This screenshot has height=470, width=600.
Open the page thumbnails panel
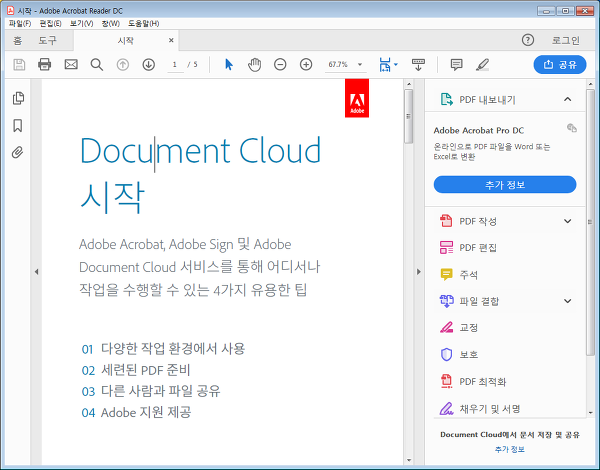[18, 98]
